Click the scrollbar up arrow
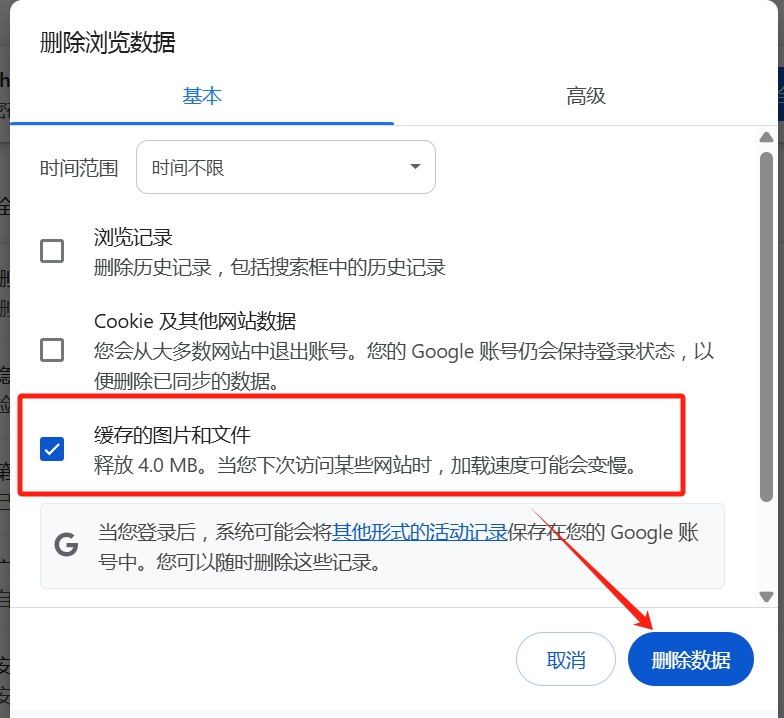Screen dimensions: 784x718 point(766,137)
